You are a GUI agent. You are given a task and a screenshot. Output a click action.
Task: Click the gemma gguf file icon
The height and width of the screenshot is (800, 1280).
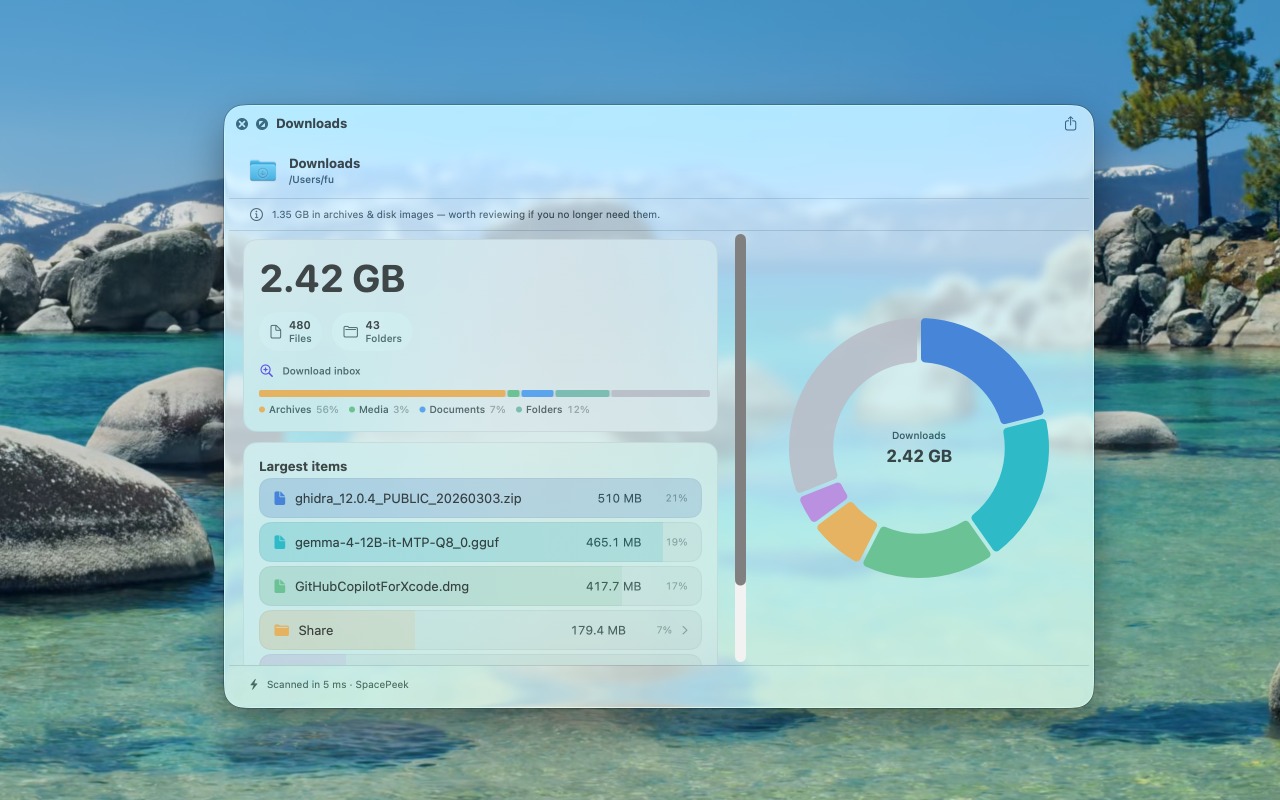(280, 542)
